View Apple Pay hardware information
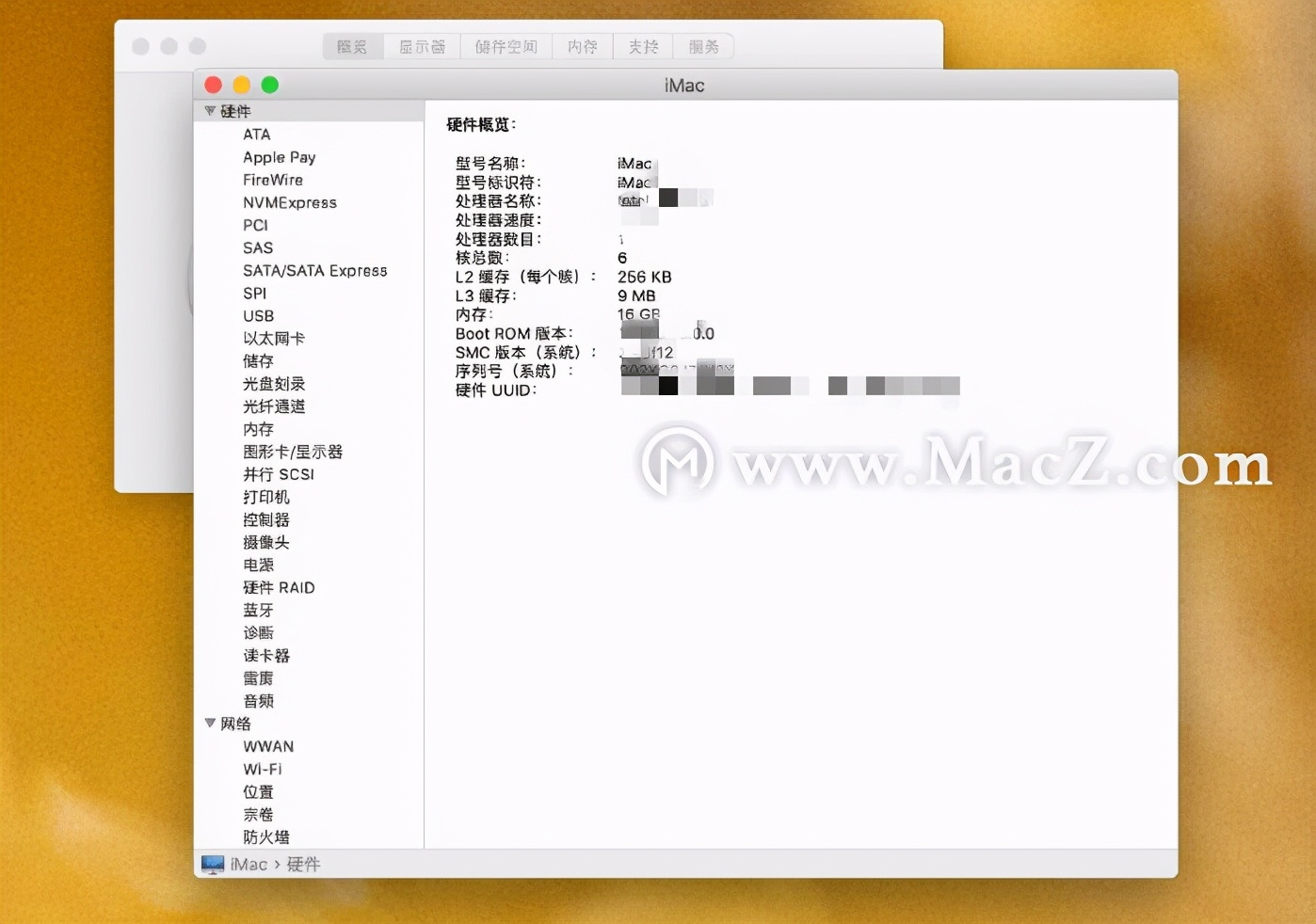 (279, 157)
